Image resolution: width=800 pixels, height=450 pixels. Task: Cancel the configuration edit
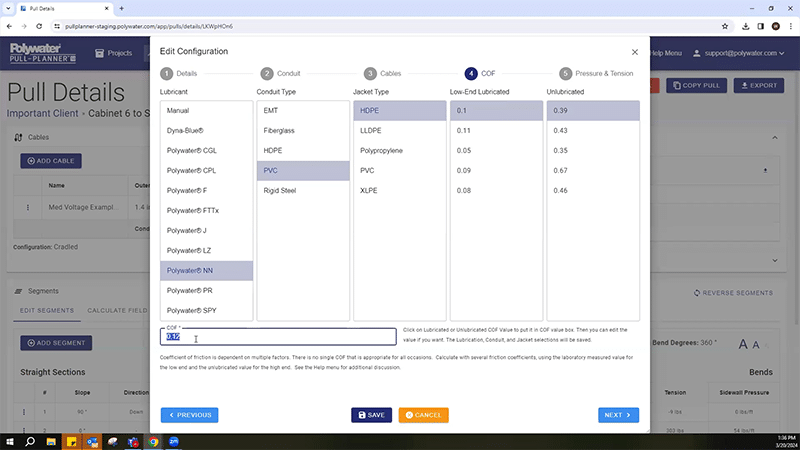click(x=423, y=415)
